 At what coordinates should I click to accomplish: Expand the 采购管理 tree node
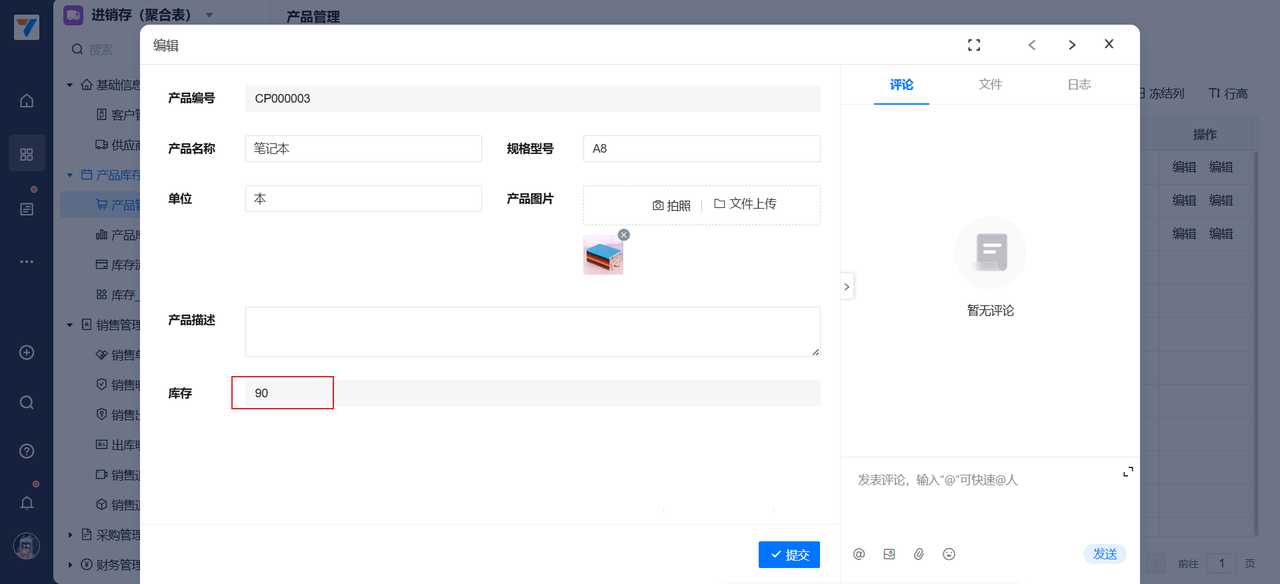tap(70, 534)
